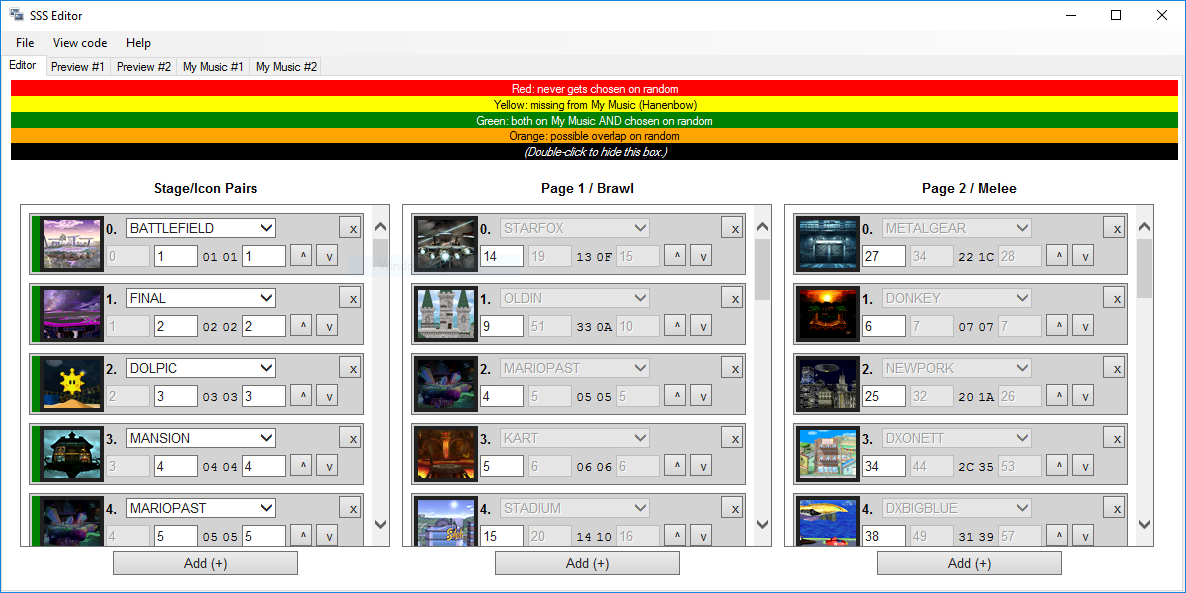This screenshot has width=1186, height=593.
Task: Open the MARIOPAST dropdown in Stage/Icon Pairs
Action: point(200,508)
